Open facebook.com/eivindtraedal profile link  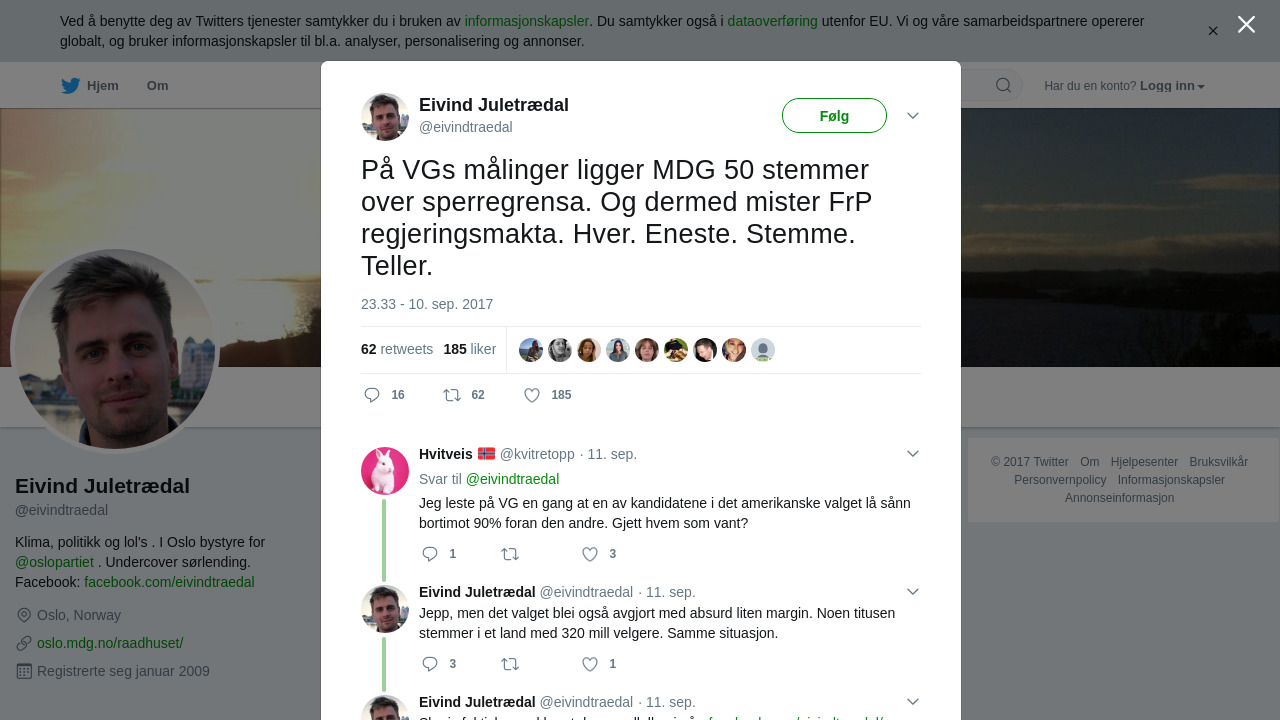point(169,582)
